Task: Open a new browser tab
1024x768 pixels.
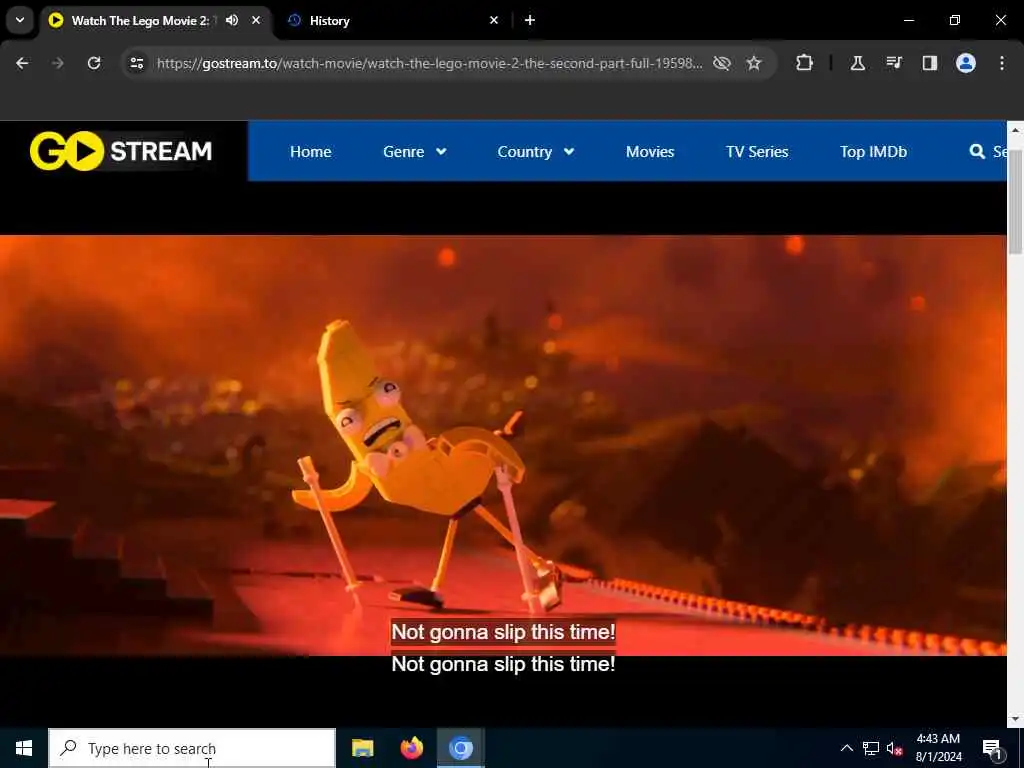Action: pyautogui.click(x=530, y=20)
